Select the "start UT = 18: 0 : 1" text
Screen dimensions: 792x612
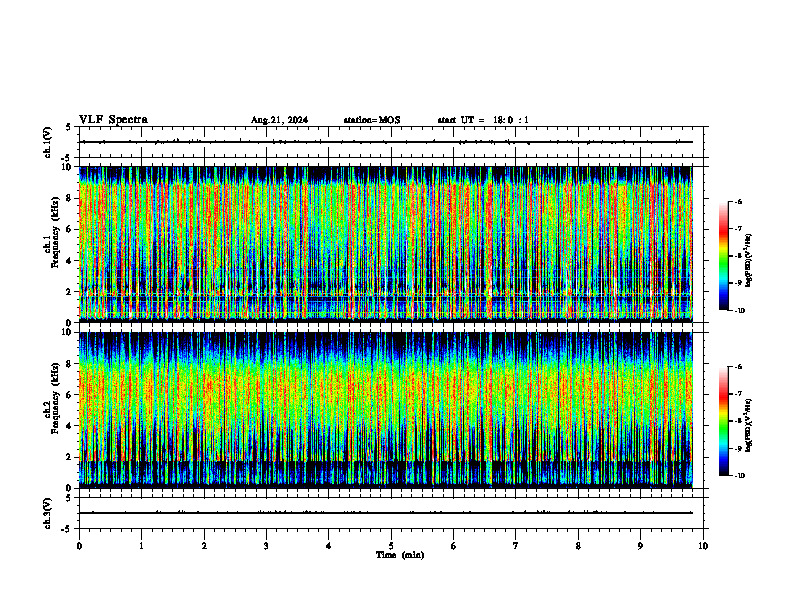click(483, 120)
